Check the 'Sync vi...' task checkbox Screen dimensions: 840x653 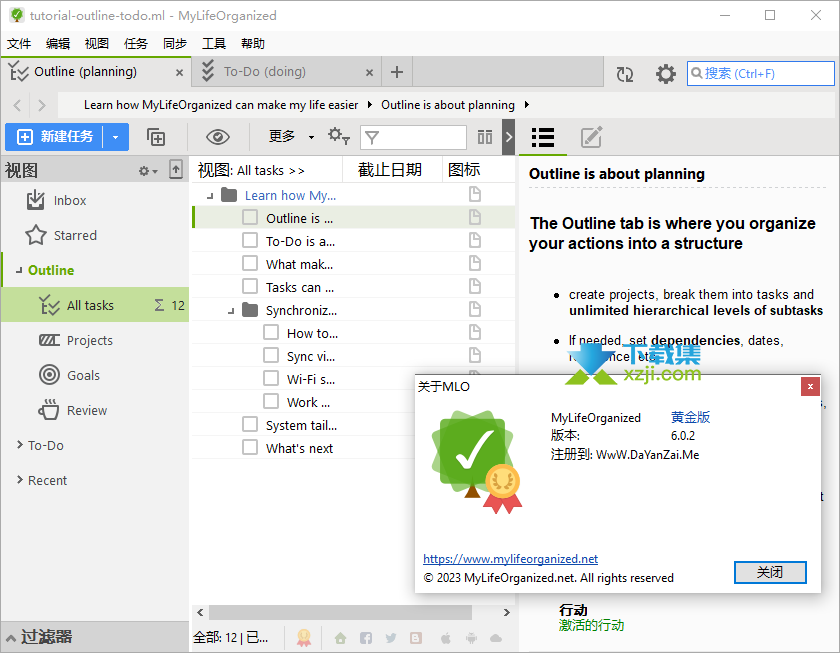point(271,355)
